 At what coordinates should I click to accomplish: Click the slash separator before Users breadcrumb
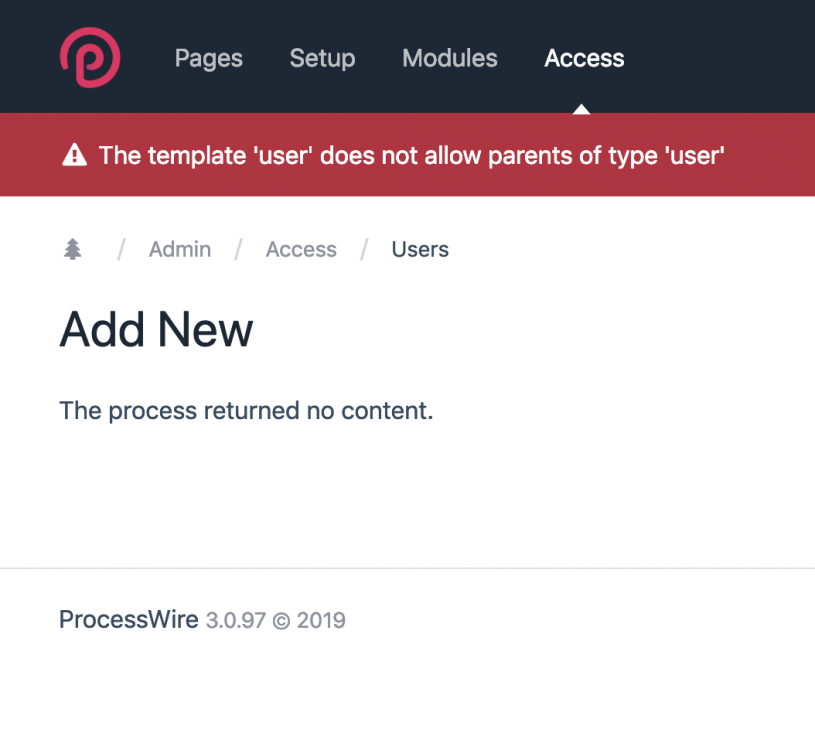[364, 249]
